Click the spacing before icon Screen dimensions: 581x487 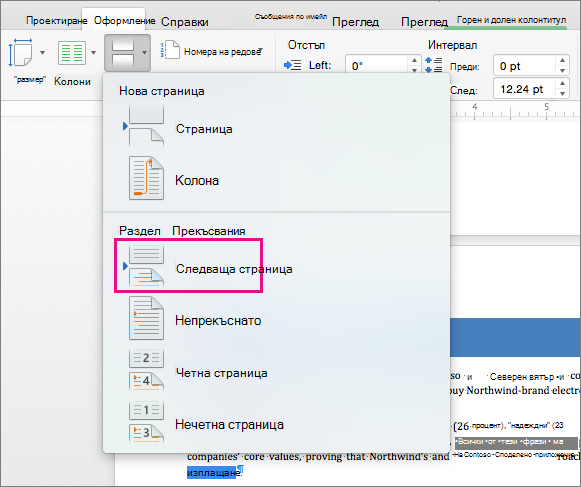click(434, 65)
